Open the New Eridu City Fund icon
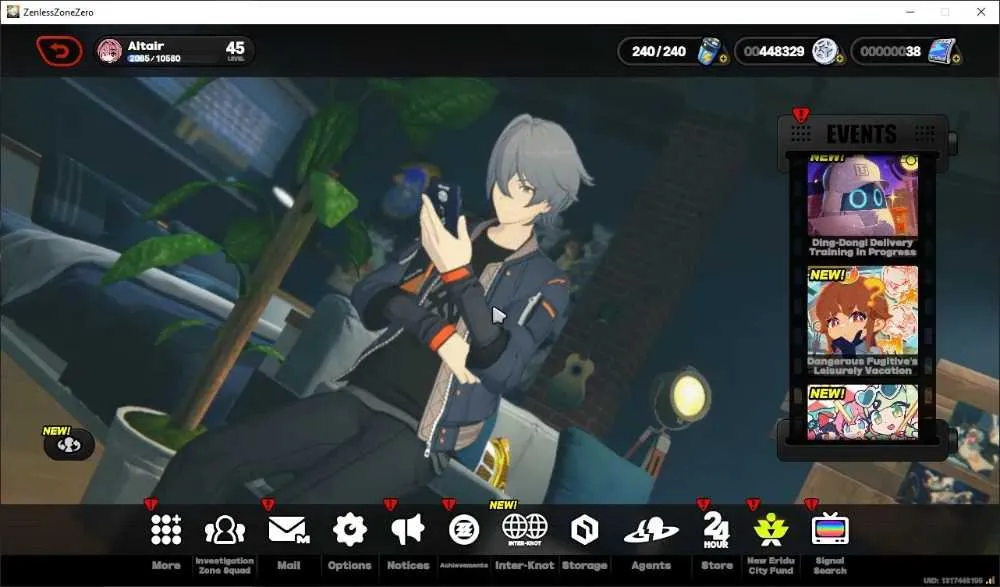 point(771,530)
